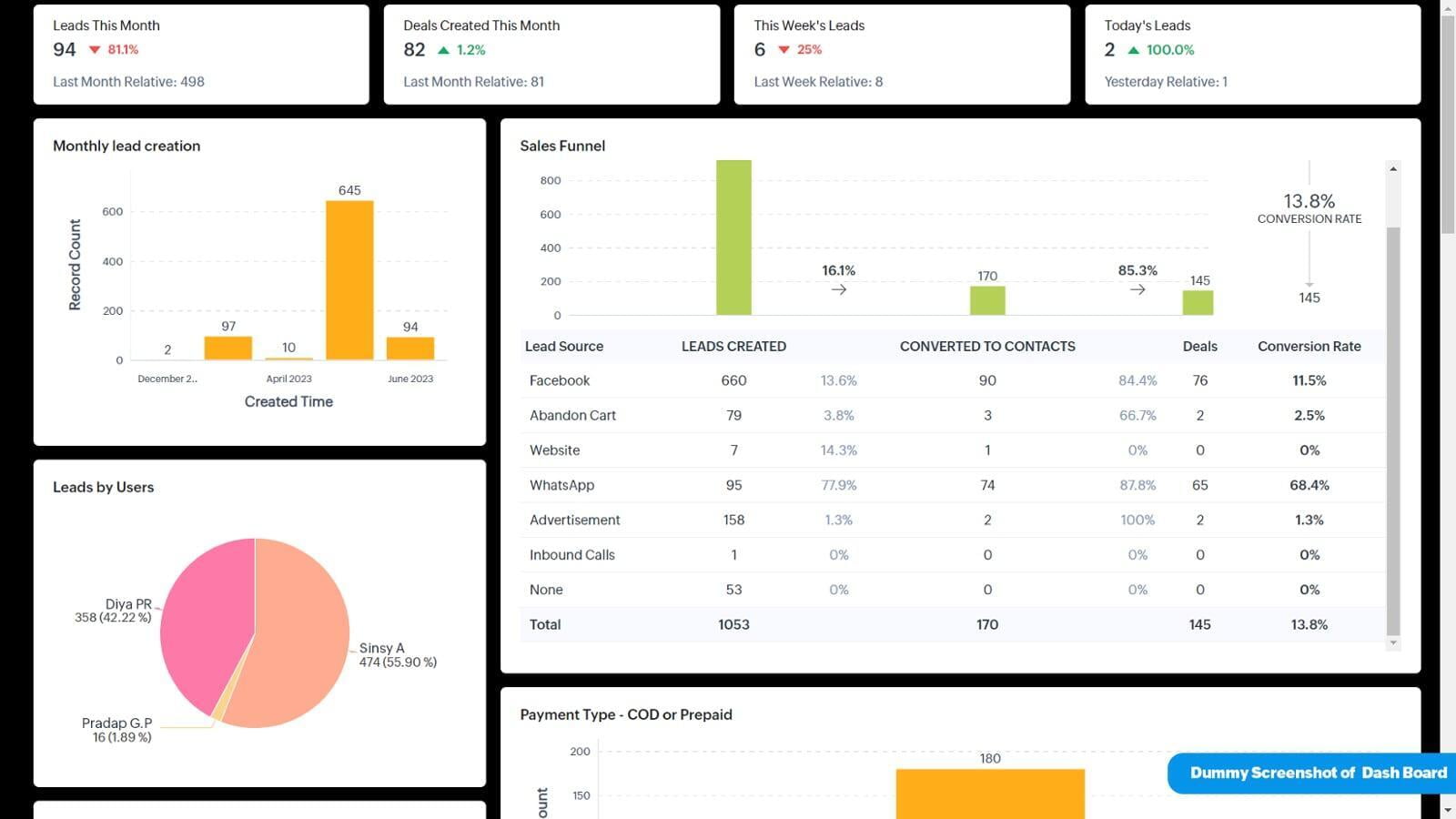Click the page scrollbar down arrow
Screen dimensions: 1456x819
click(x=1448, y=810)
